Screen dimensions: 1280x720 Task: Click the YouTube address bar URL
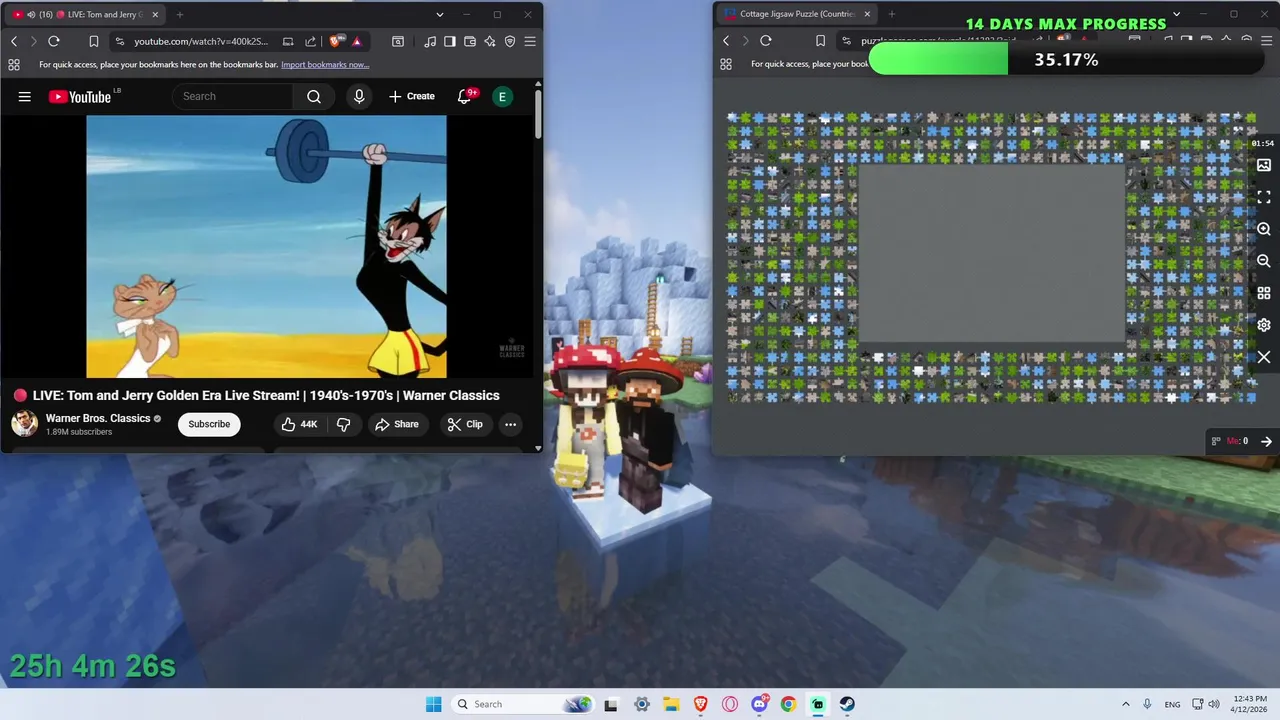click(201, 41)
